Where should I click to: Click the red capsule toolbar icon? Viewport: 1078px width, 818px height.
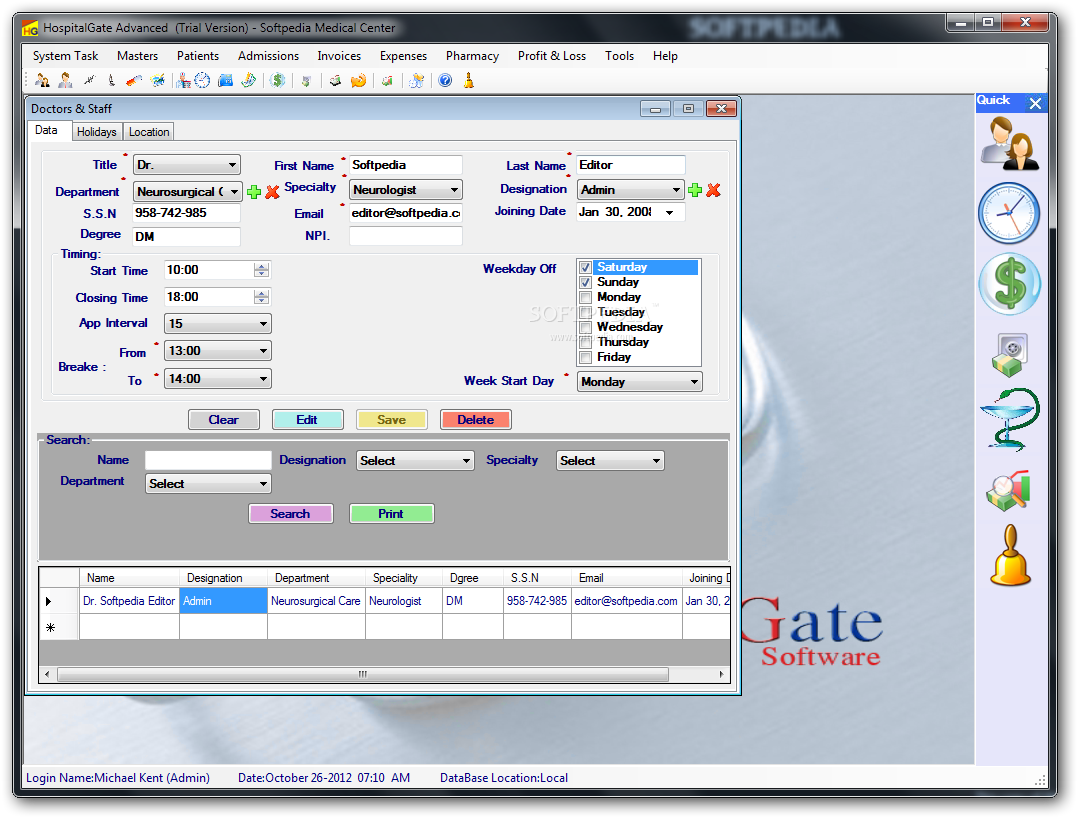click(x=134, y=80)
